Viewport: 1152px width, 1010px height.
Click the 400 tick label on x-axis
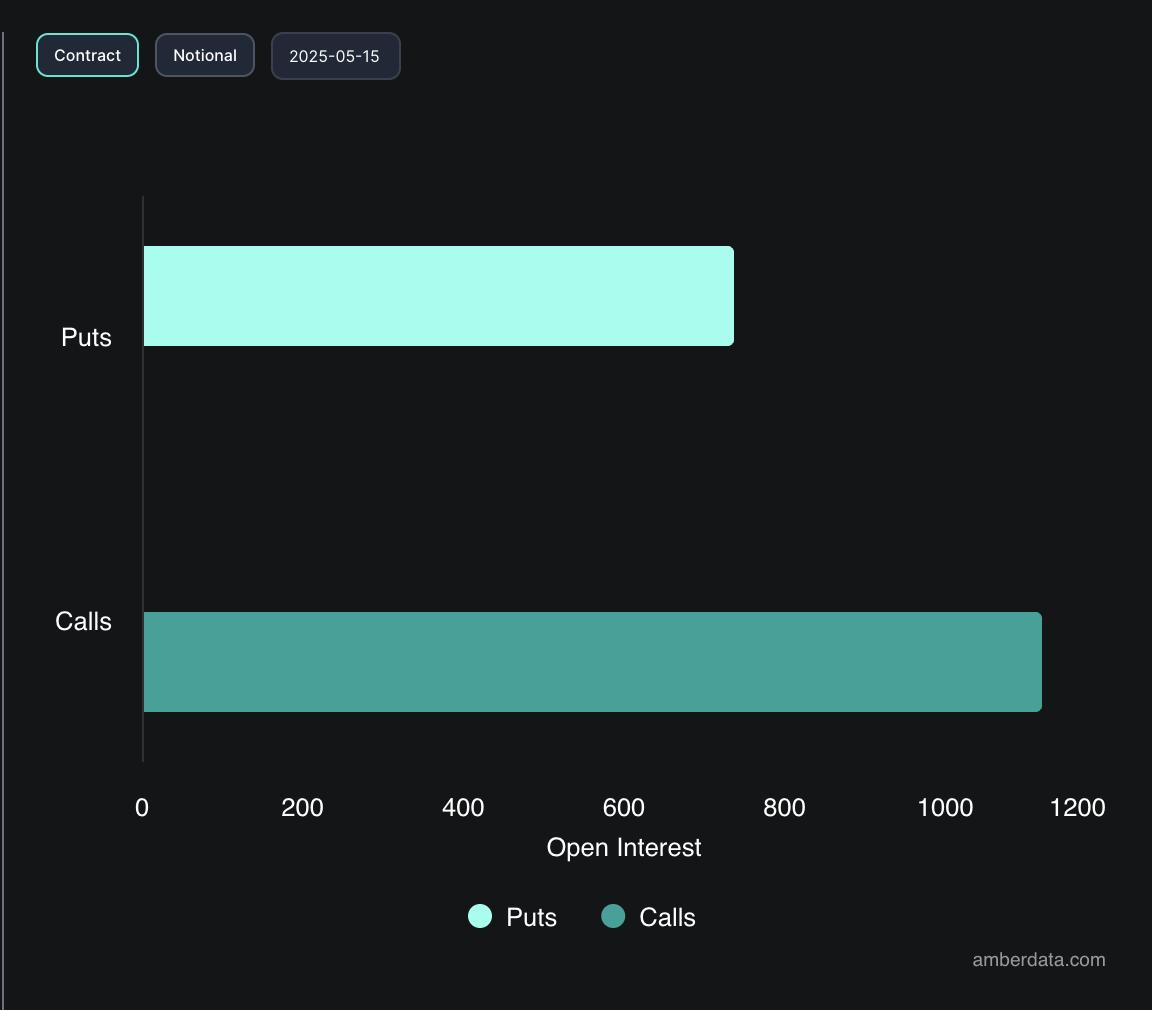point(463,807)
